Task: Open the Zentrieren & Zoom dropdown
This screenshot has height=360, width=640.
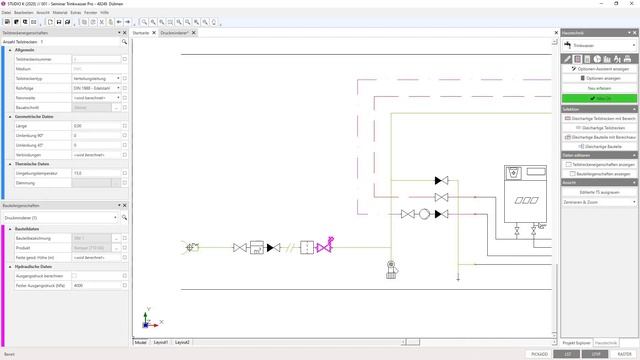Action: [x=633, y=202]
